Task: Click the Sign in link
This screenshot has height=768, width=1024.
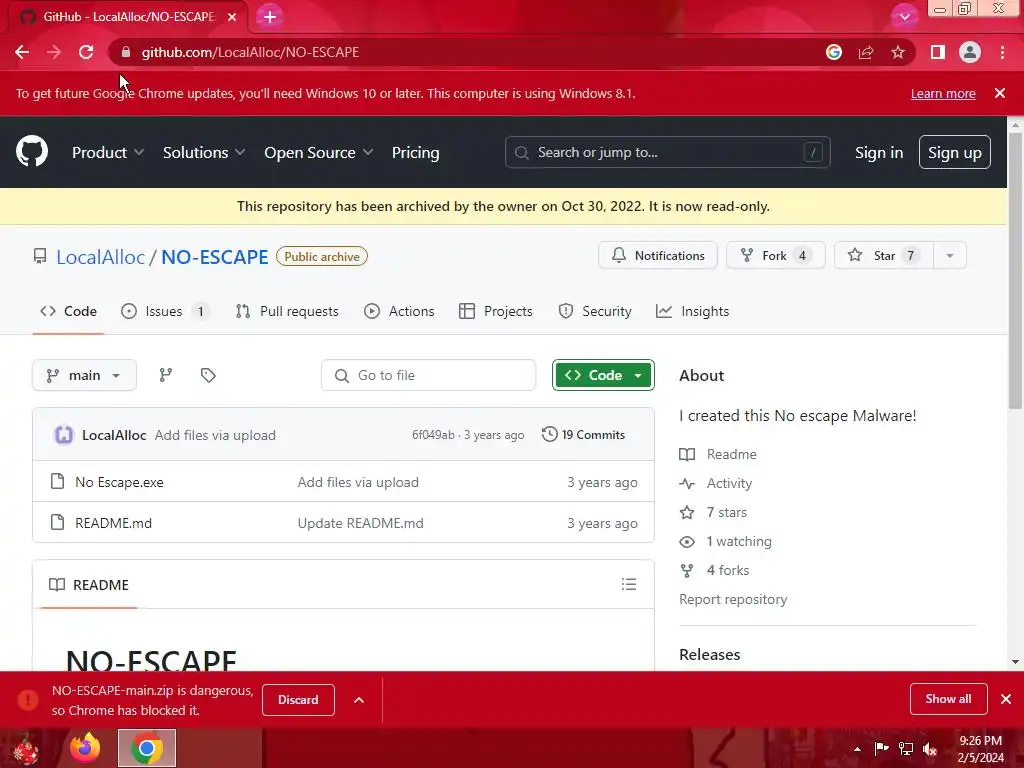Action: [879, 153]
